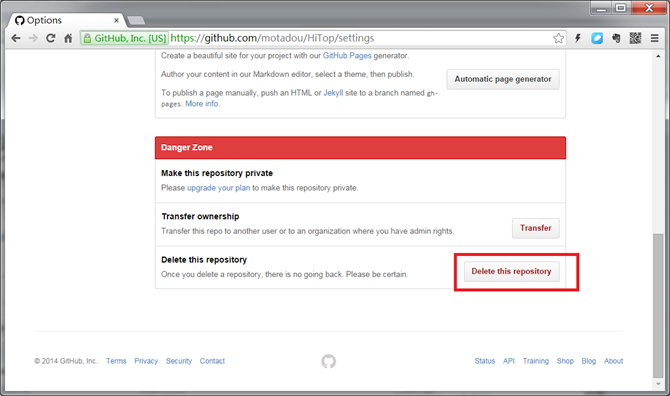670x396 pixels.
Task: Go back with the browser back arrow
Action: pos(16,38)
